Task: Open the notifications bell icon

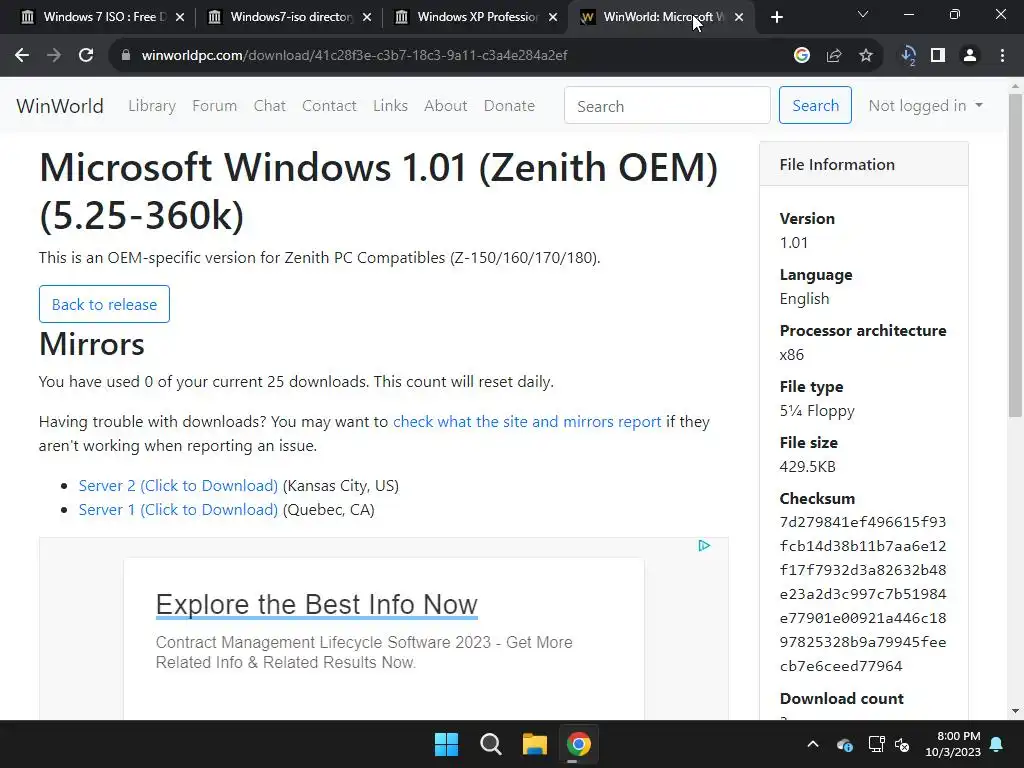Action: pos(997,744)
